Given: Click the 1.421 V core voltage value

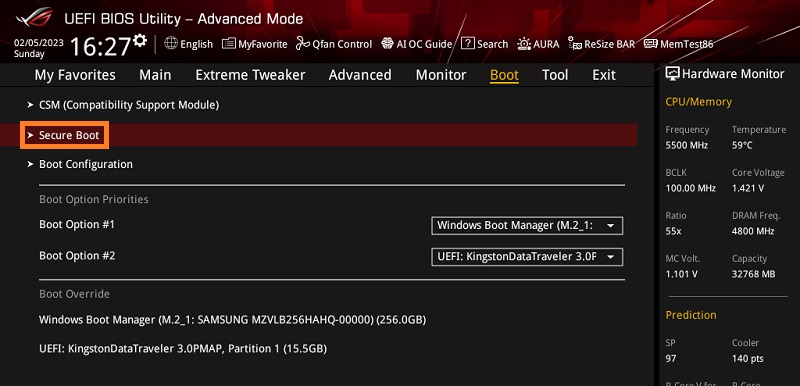Looking at the screenshot, I should pos(747,188).
